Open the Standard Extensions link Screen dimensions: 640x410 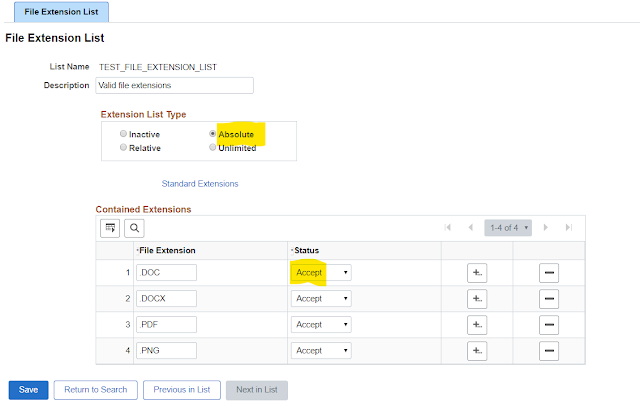tap(200, 184)
